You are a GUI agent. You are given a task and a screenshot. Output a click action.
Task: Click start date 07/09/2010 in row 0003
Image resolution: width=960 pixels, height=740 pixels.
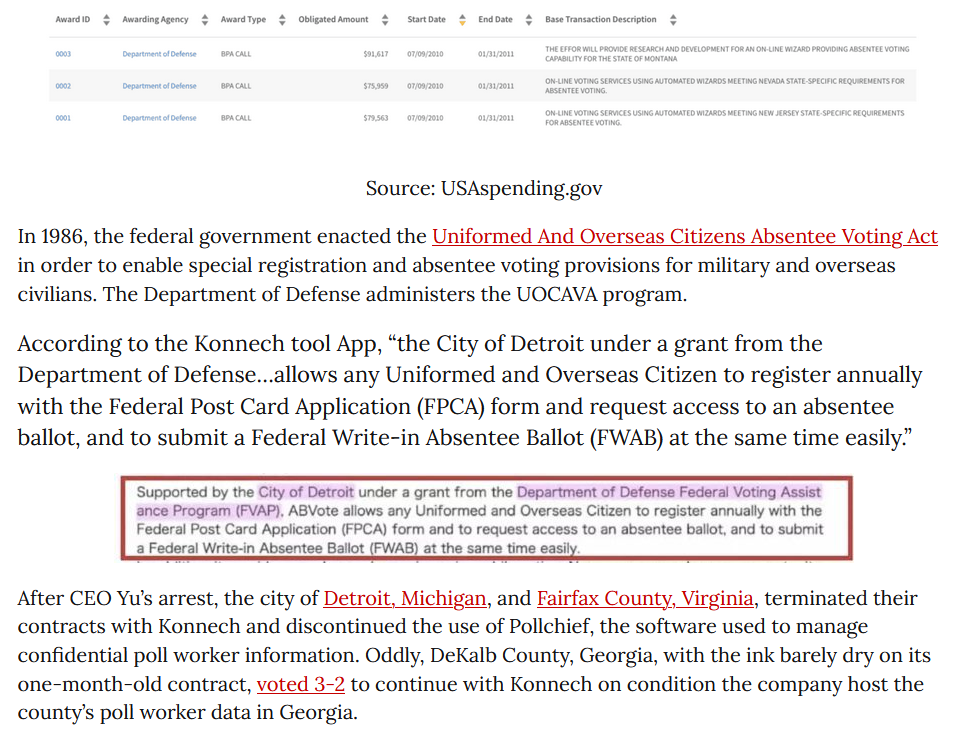[425, 54]
